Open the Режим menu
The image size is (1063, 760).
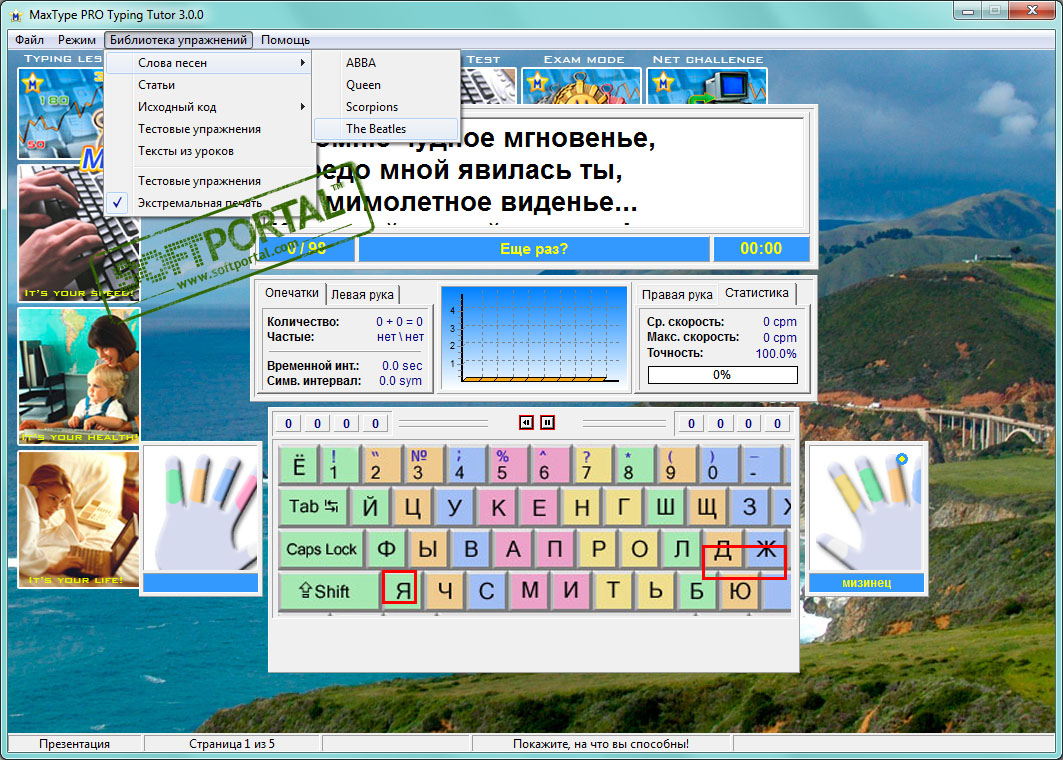coord(77,40)
